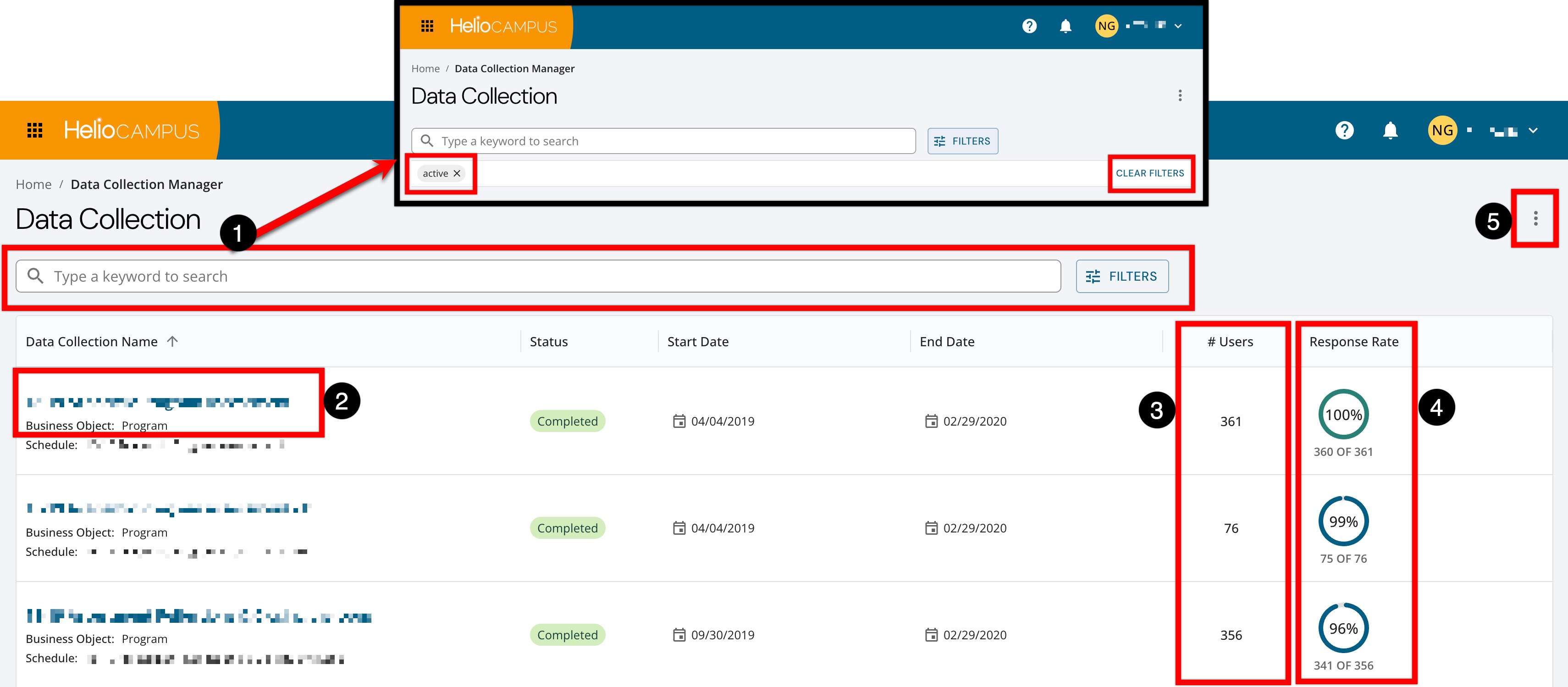The width and height of the screenshot is (1568, 687).
Task: Open the main FILTERS button
Action: (1122, 276)
